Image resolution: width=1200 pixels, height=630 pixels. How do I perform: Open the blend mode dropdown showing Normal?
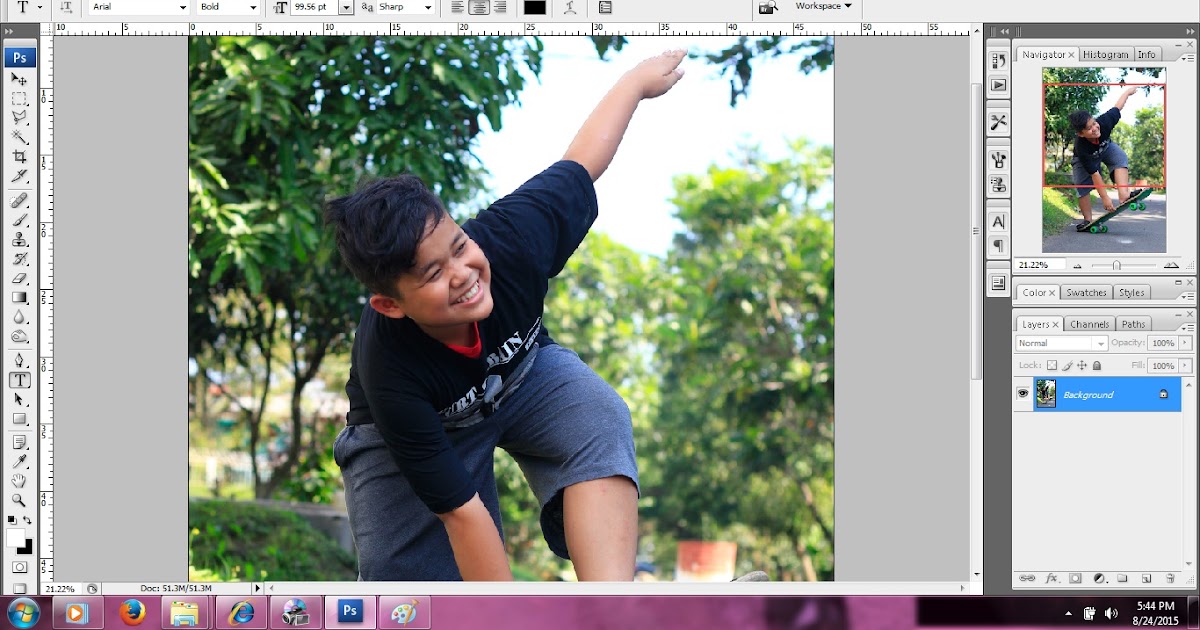1061,343
